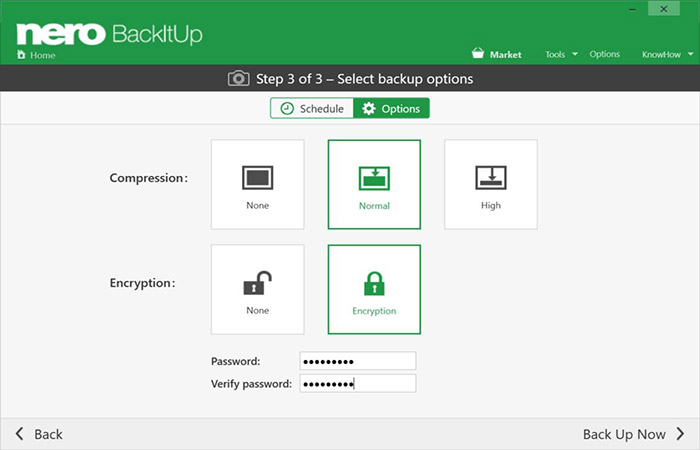Expand the Tools dropdown menu
This screenshot has width=700, height=450.
(561, 54)
